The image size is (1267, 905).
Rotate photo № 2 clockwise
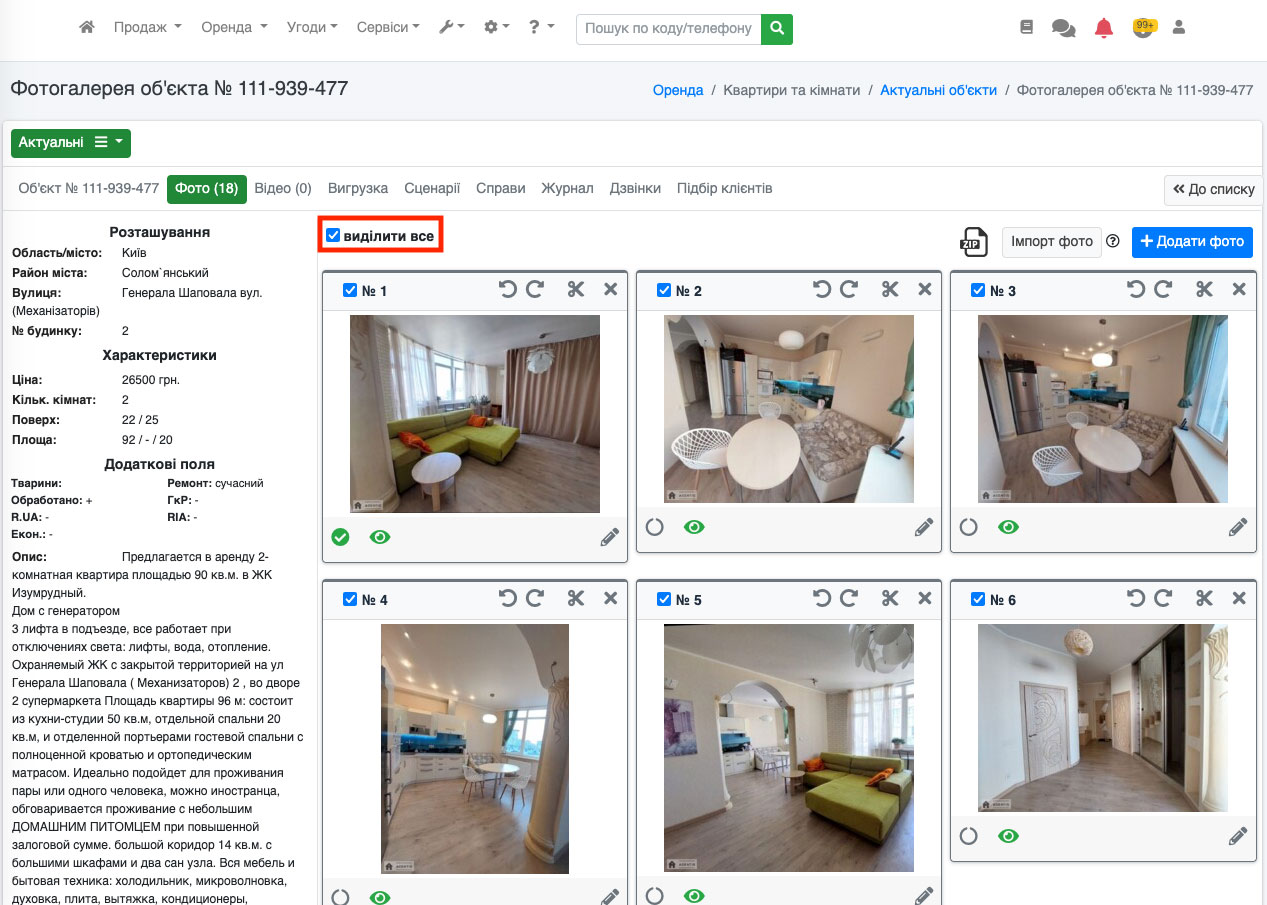click(x=849, y=290)
